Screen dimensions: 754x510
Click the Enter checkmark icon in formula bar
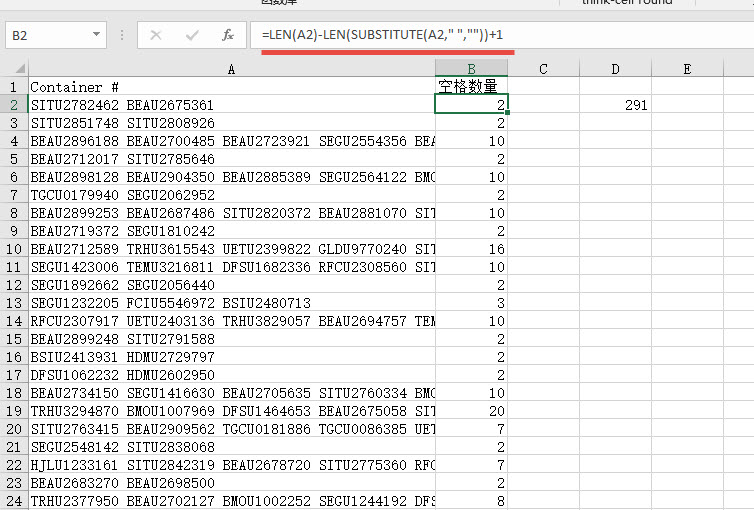click(192, 35)
